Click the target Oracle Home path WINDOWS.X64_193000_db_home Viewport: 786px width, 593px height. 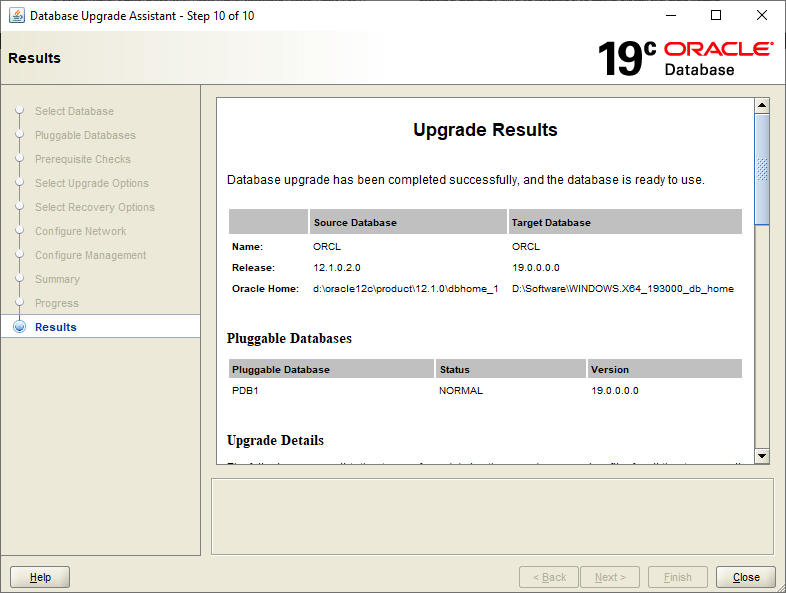(623, 289)
